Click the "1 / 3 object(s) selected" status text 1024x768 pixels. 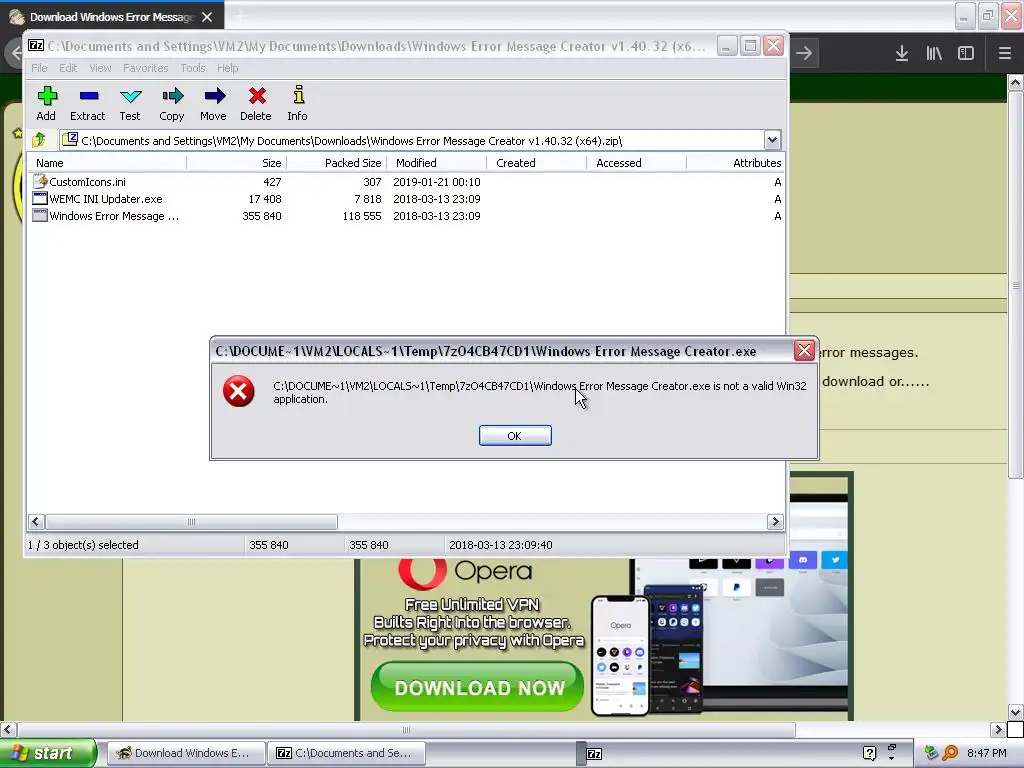[83, 545]
